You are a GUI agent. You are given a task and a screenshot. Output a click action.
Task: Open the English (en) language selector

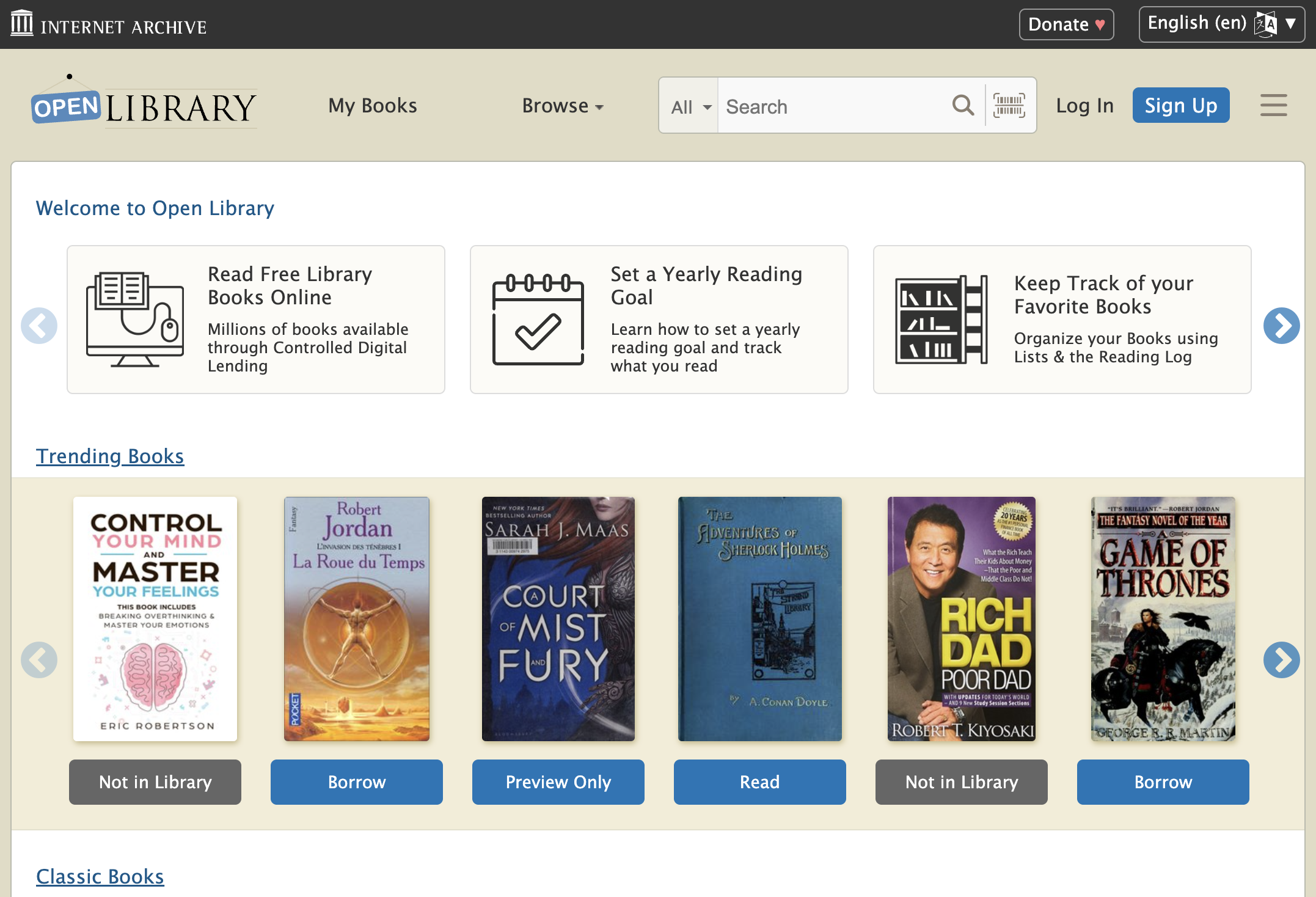coord(1222,24)
